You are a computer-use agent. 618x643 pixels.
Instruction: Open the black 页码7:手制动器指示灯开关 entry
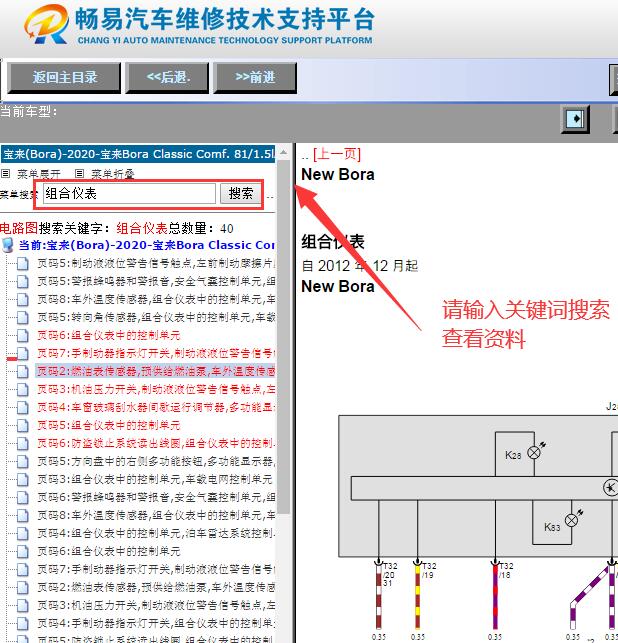coord(156,569)
